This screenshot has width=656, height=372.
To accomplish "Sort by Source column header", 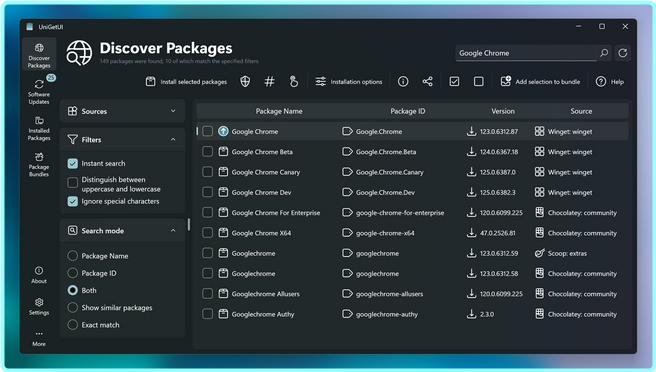I will 581,111.
